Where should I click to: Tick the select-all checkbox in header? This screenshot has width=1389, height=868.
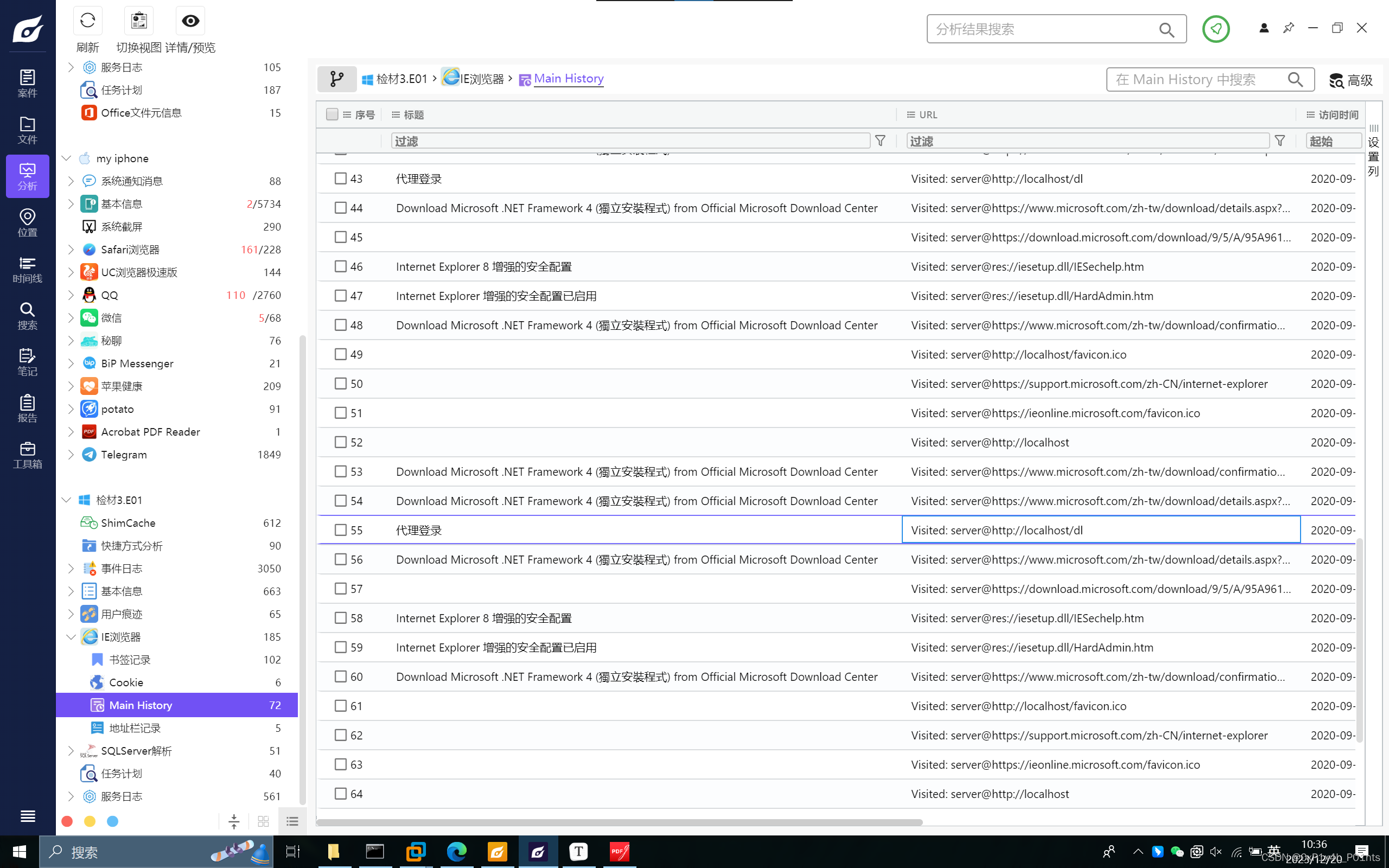[x=332, y=114]
